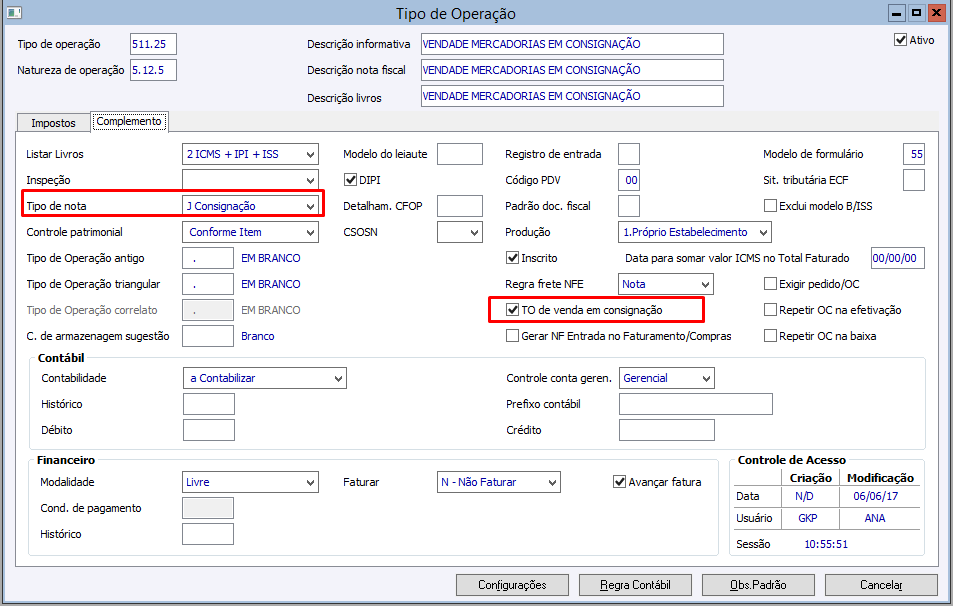Maximize the Tipo de Operação window
The width and height of the screenshot is (953, 606).
(x=915, y=13)
